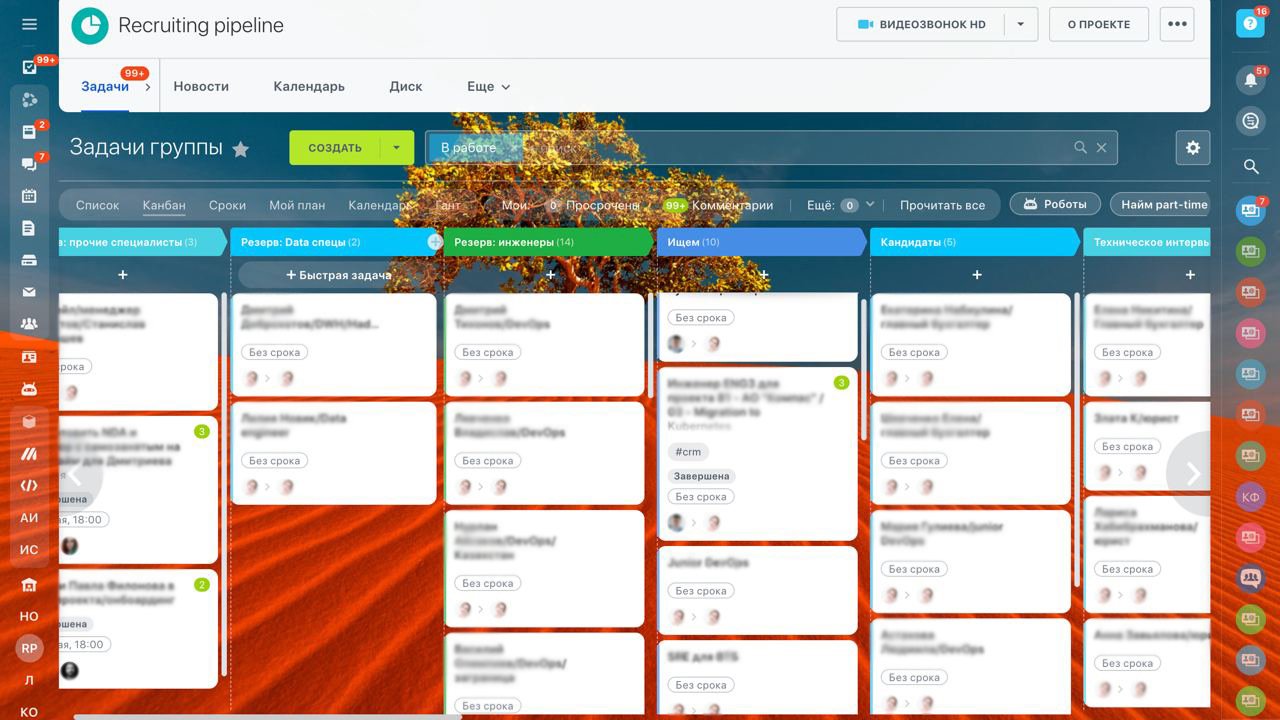This screenshot has width=1280, height=720.
Task: Go to previous kanban columns with left arrow
Action: click(x=75, y=474)
